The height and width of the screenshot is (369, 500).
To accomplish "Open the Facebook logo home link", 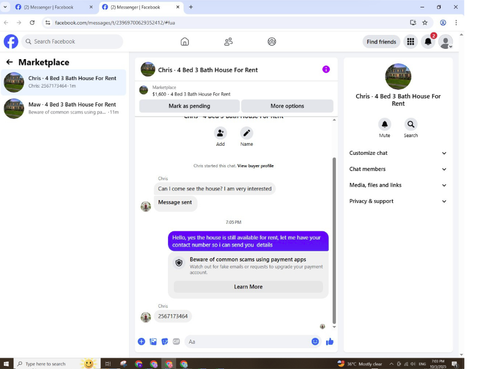I will tap(11, 42).
